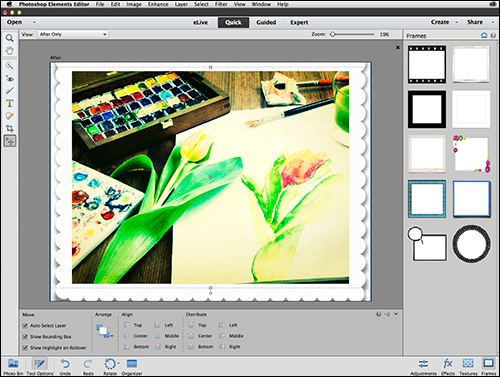Image resolution: width=500 pixels, height=377 pixels.
Task: Toggle Auto Select Layer checkbox
Action: pyautogui.click(x=25, y=325)
